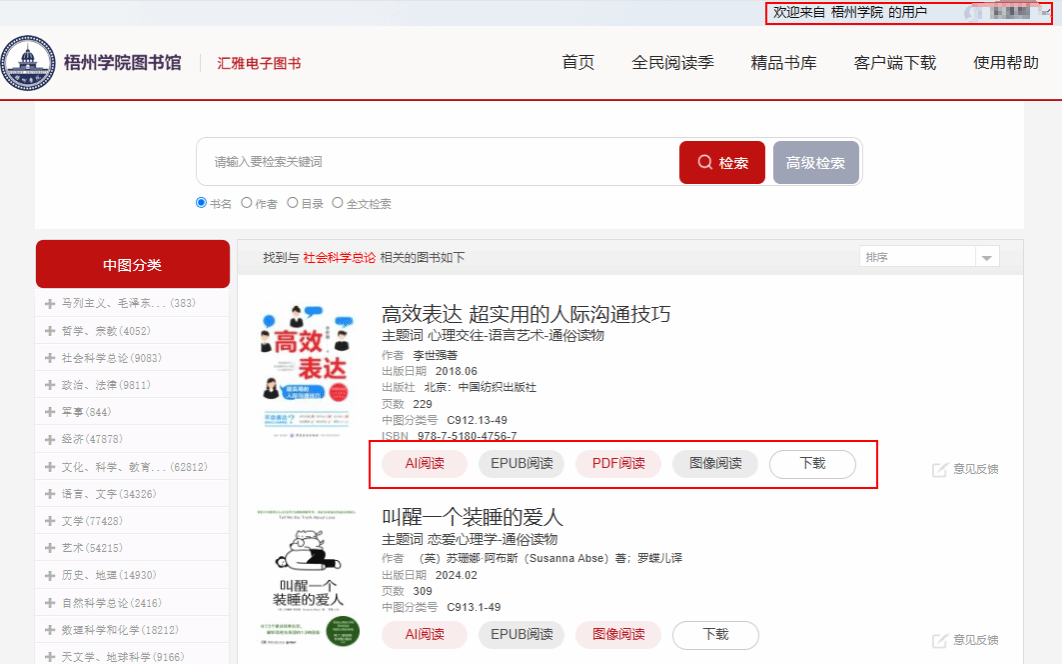
Task: Select the 目录 search radio button
Action: [x=293, y=203]
